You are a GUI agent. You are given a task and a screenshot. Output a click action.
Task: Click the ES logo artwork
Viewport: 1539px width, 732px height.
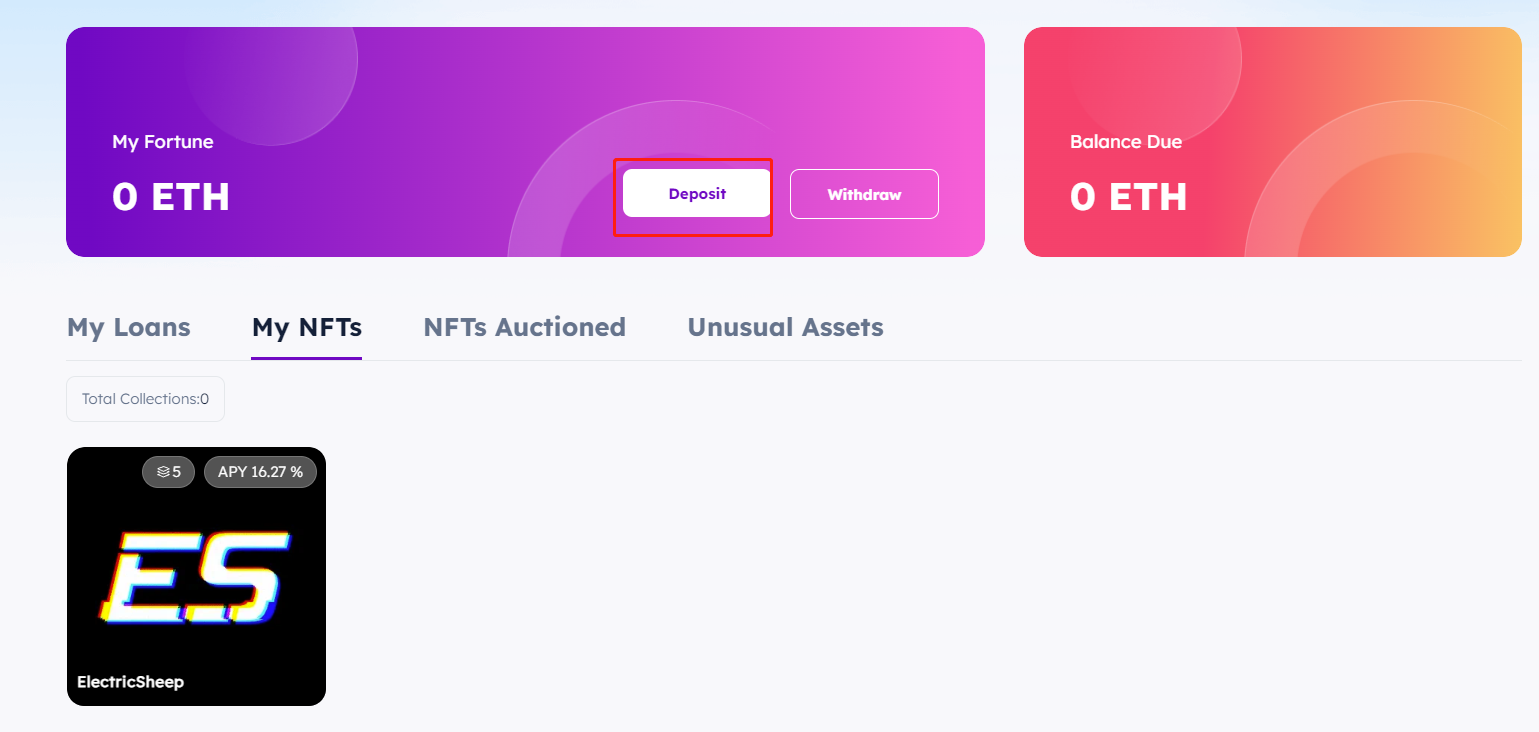pyautogui.click(x=195, y=577)
